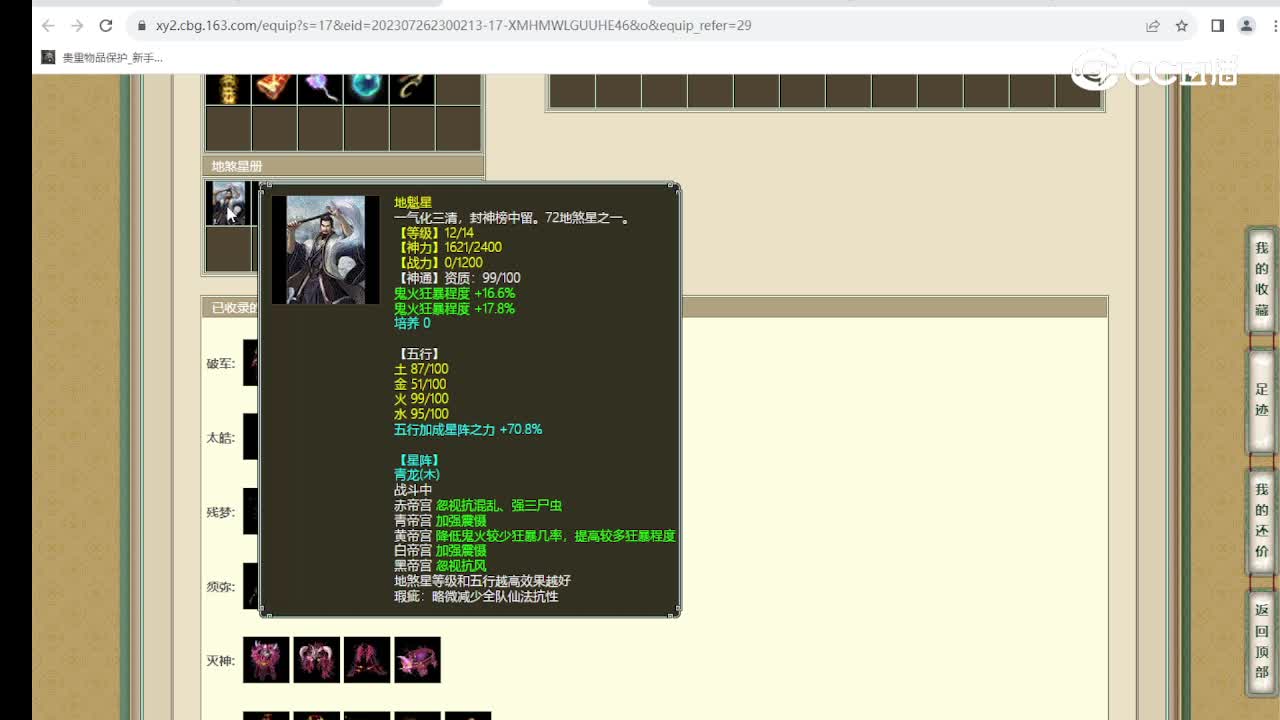Select third 灭神 crimson robe item
1280x720 pixels.
tap(367, 660)
